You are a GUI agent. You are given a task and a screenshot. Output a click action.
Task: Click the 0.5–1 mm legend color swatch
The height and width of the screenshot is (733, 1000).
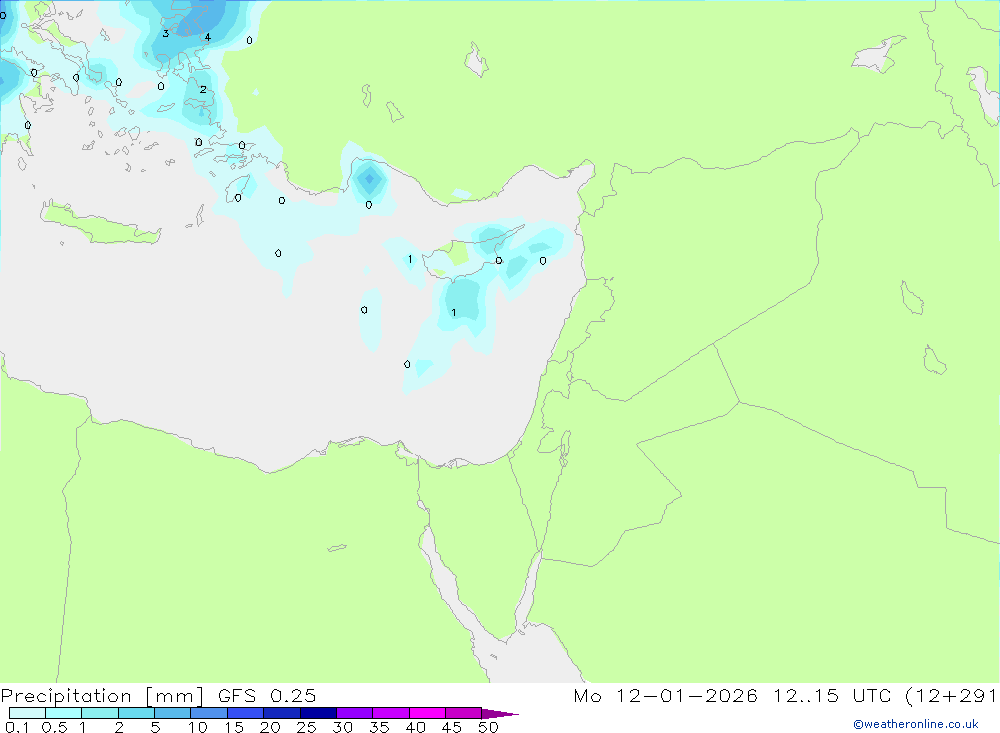pos(64,713)
